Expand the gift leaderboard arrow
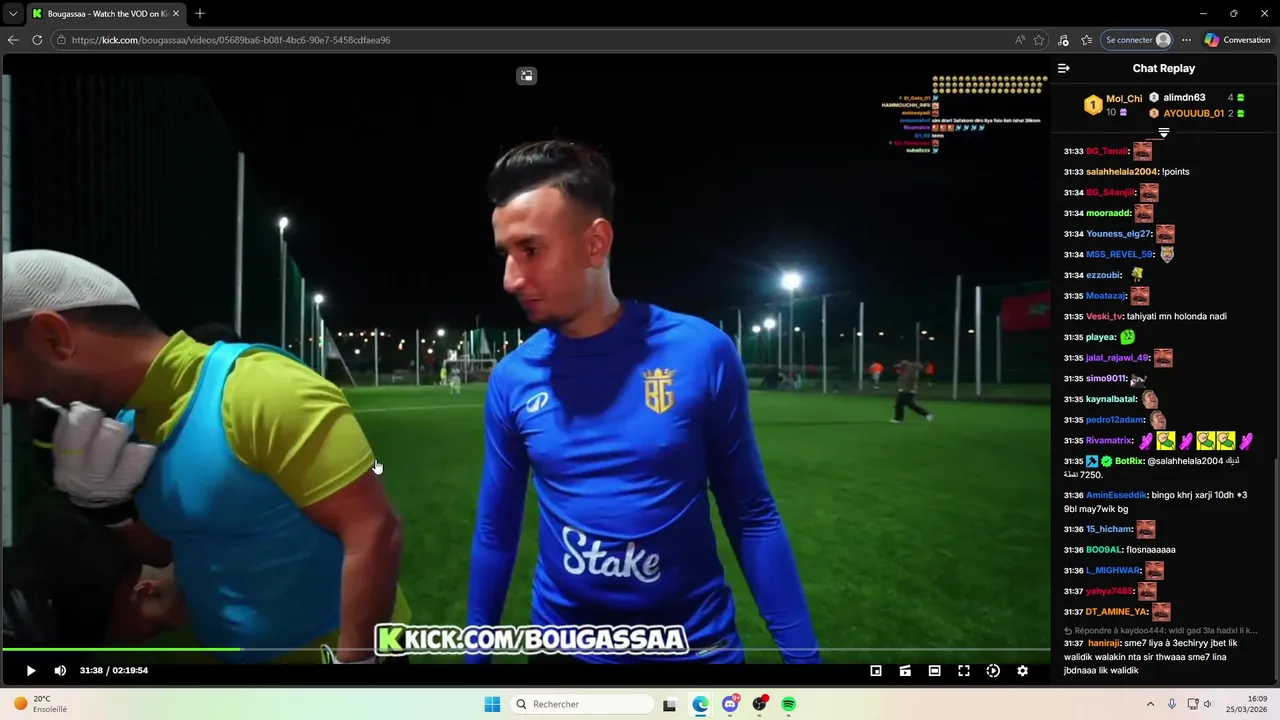The image size is (1280, 720). (x=1164, y=132)
